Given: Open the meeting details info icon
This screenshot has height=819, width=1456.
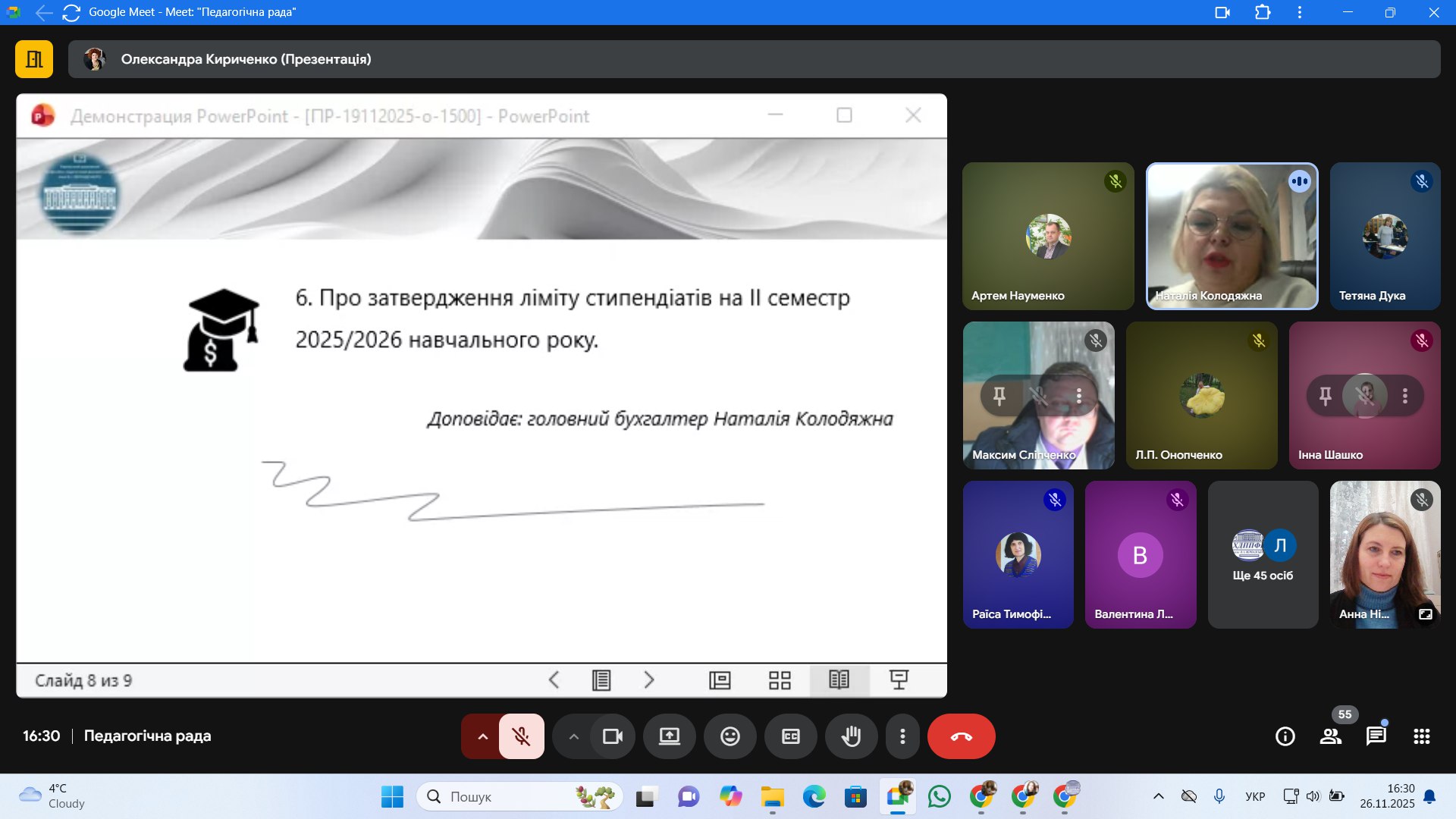Looking at the screenshot, I should click(x=1285, y=736).
